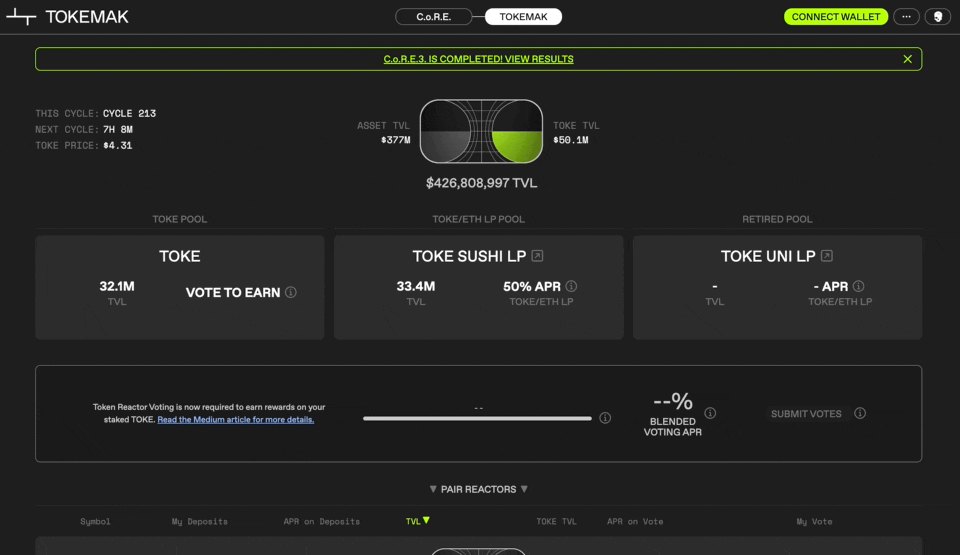Click the TOKE UNI LP title
This screenshot has height=555, width=960.
point(768,256)
